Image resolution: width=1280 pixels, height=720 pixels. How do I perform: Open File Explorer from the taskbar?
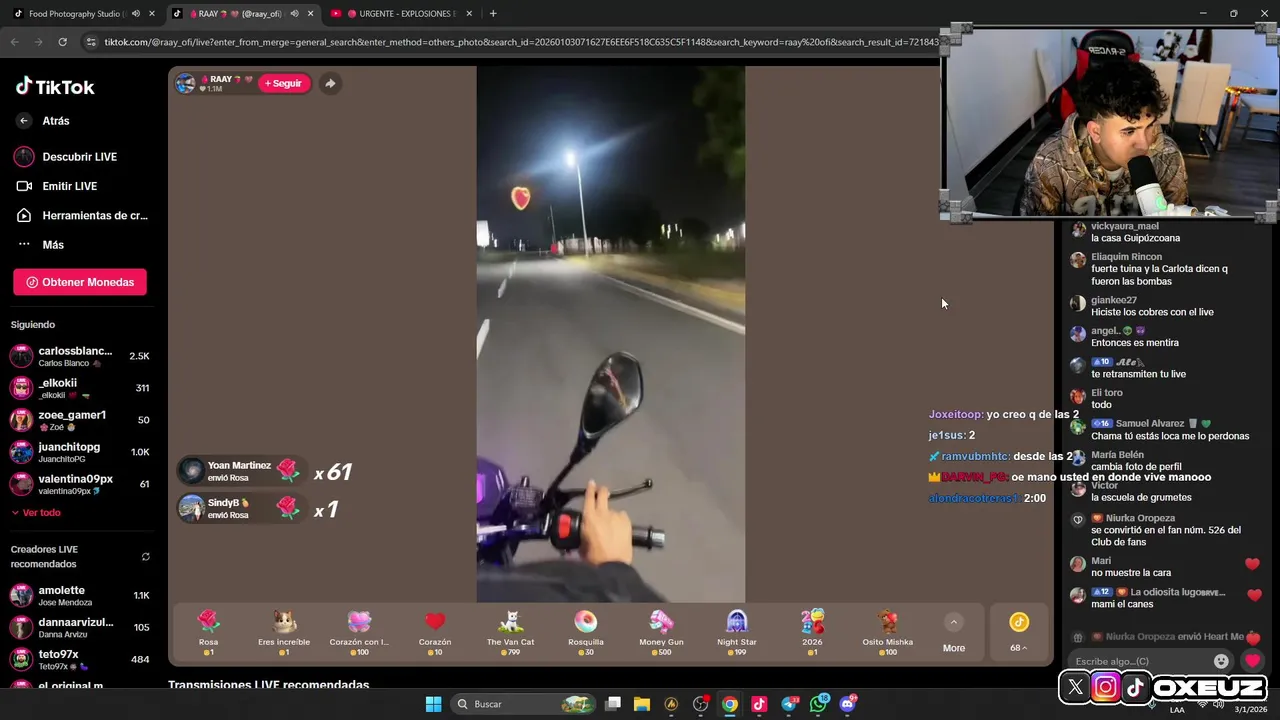click(x=642, y=704)
